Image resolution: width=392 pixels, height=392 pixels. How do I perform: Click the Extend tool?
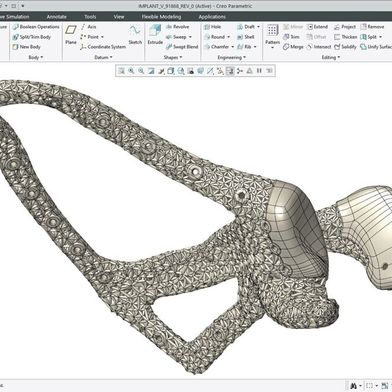[x=318, y=27]
